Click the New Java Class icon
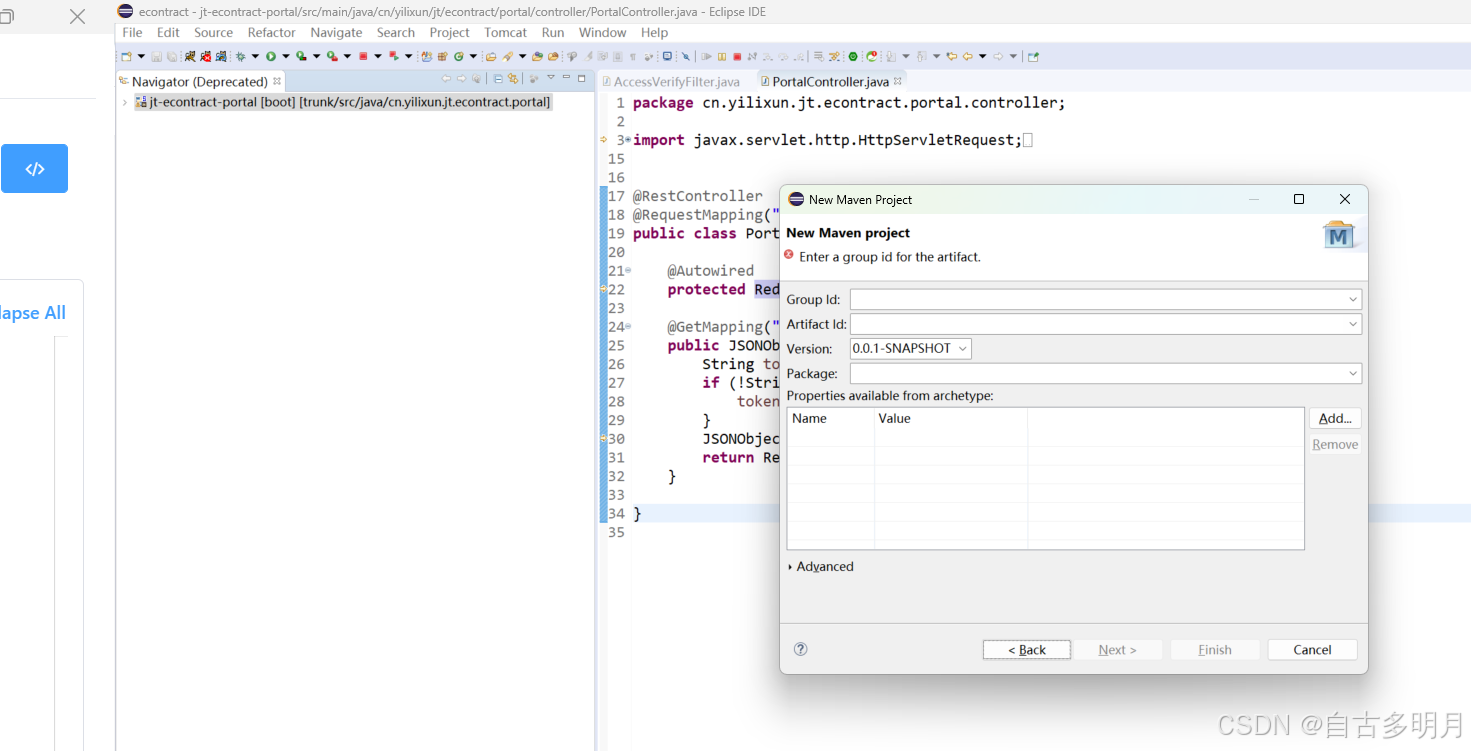Screen dimensions: 1471x751 pos(458,56)
